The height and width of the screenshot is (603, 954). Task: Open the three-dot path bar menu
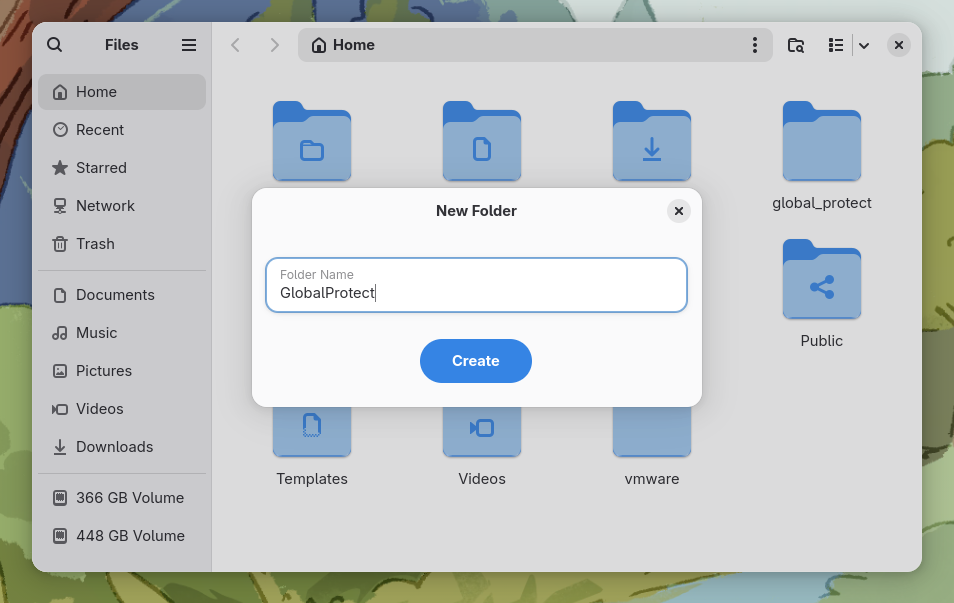coord(755,45)
